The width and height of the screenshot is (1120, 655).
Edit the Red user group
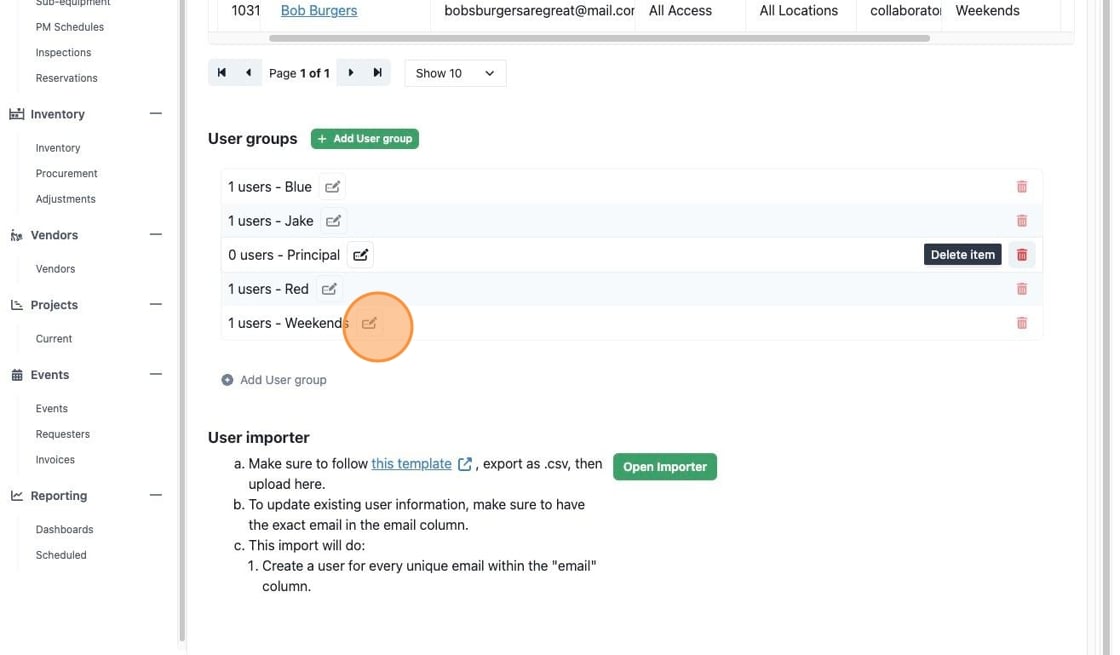329,289
